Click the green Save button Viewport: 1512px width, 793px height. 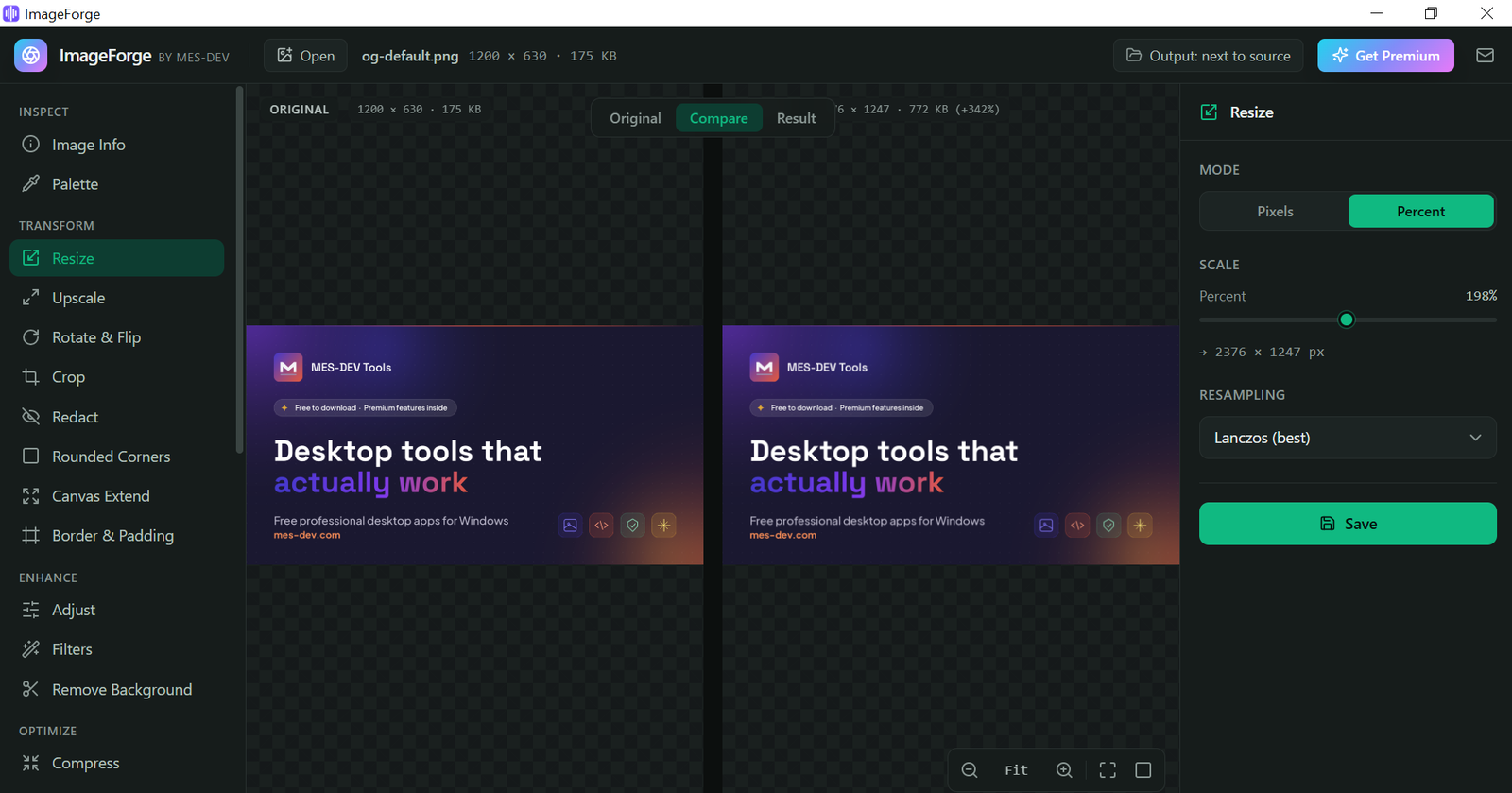(x=1348, y=524)
